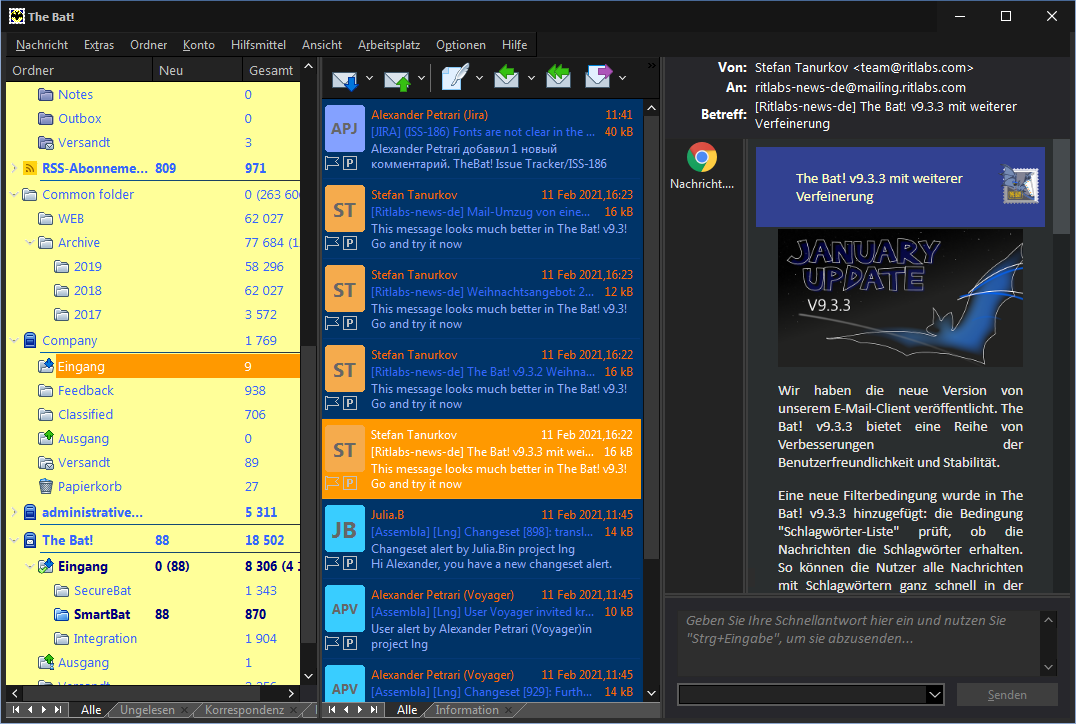Image resolution: width=1076 pixels, height=724 pixels.
Task: Toggle flag on v9.3.2 Weihnachten message
Action: pyautogui.click(x=332, y=404)
